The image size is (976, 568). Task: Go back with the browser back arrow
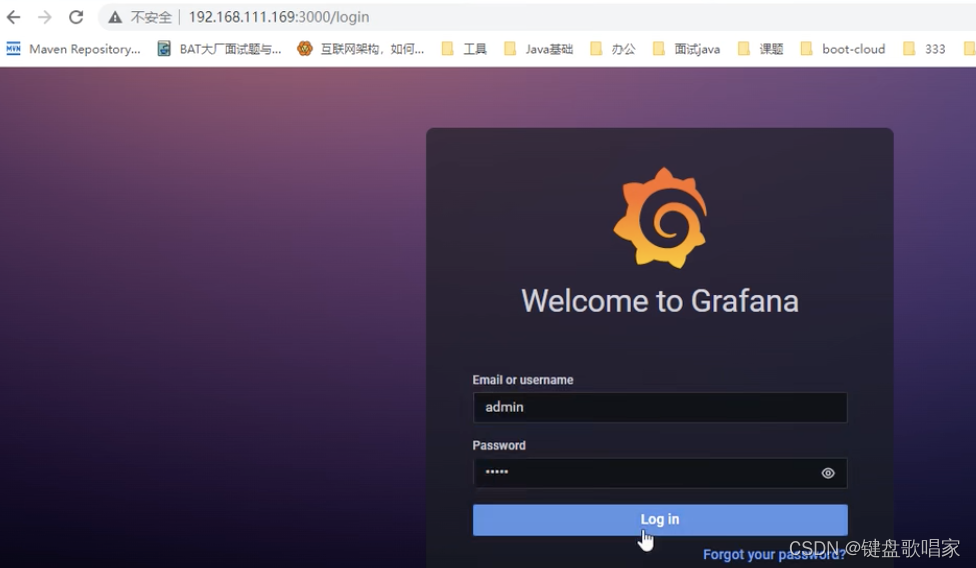click(x=14, y=17)
